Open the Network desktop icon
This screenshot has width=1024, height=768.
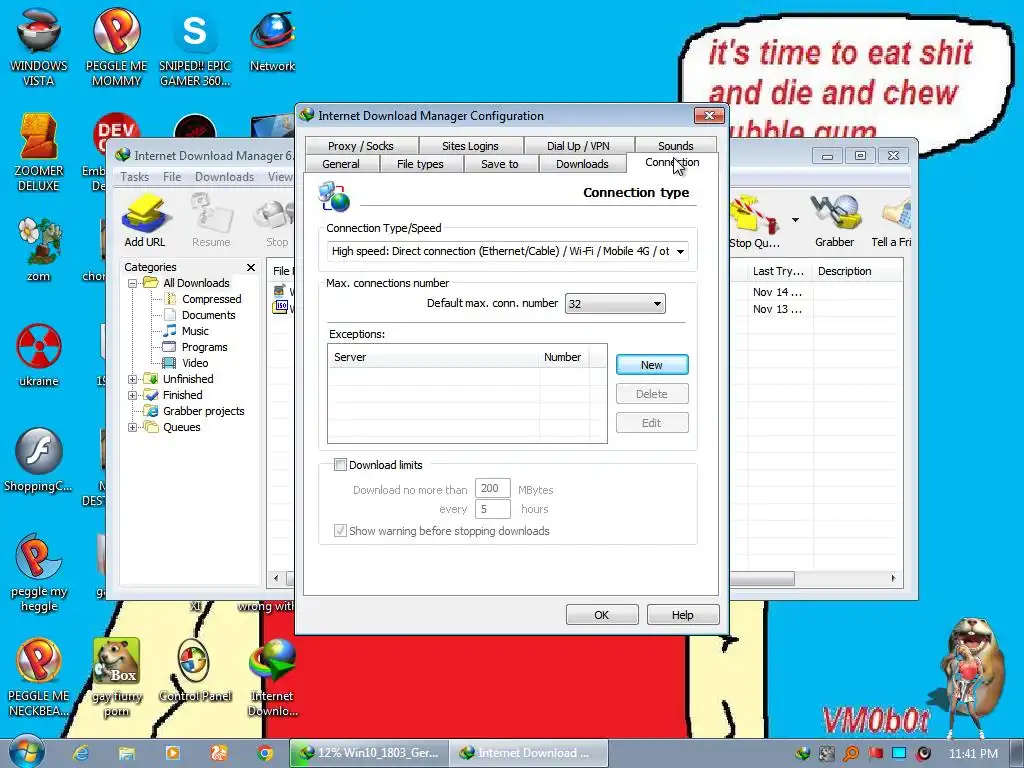coord(272,40)
